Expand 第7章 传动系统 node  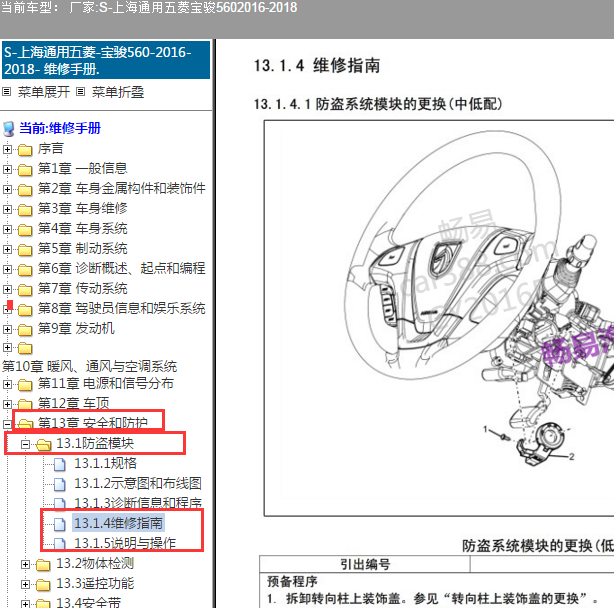pyautogui.click(x=7, y=289)
